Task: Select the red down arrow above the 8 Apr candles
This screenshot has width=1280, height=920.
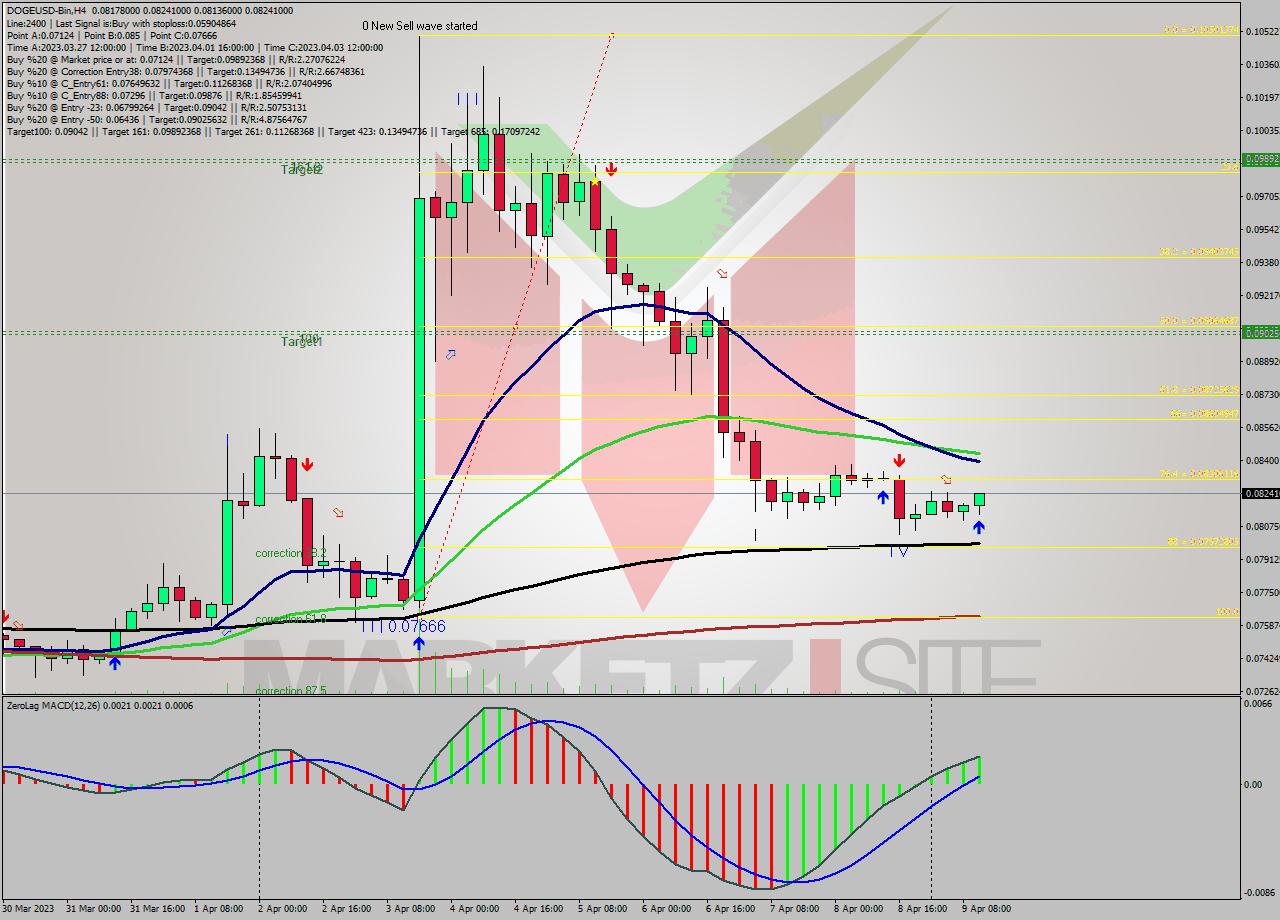Action: pyautogui.click(x=899, y=460)
